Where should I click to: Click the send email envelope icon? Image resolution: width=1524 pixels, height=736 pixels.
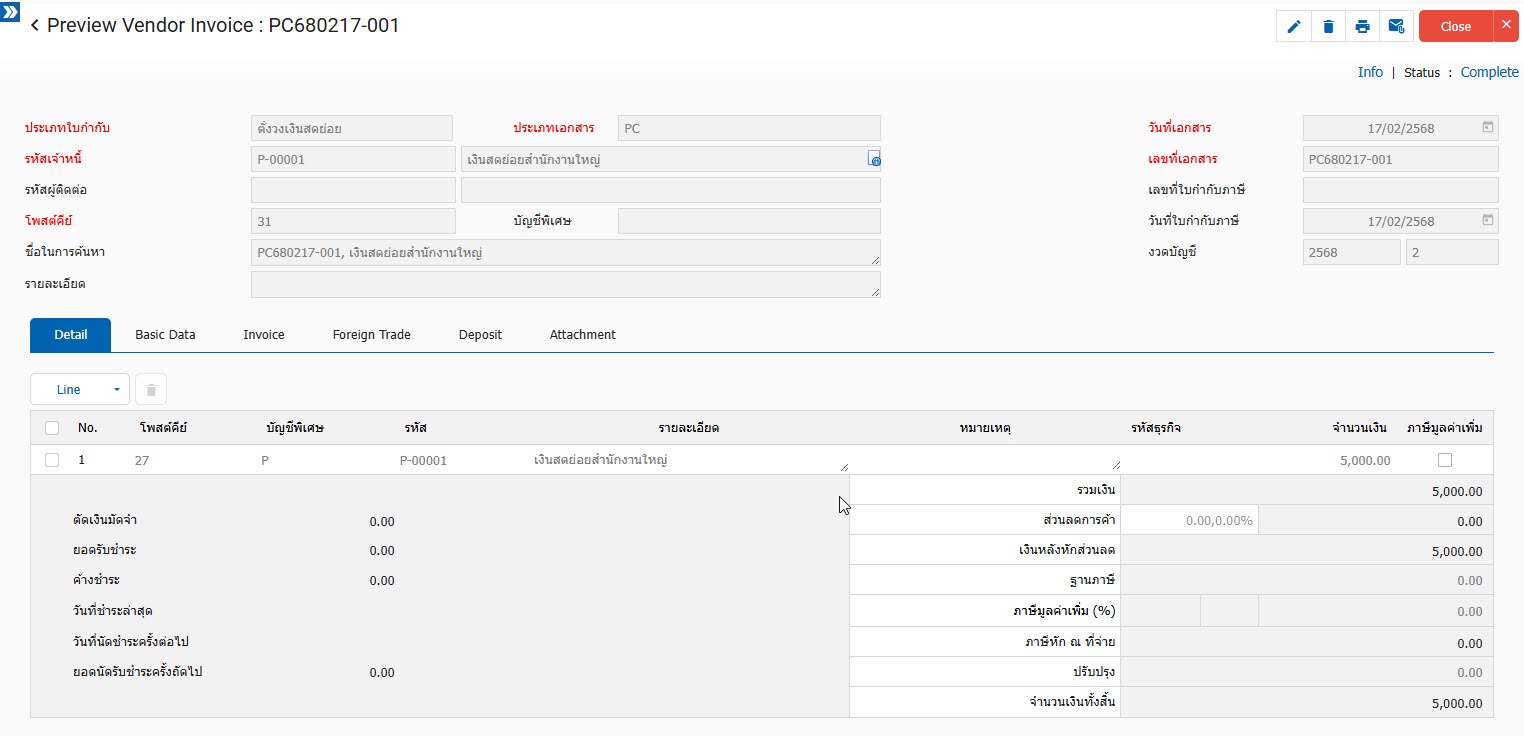click(1396, 27)
